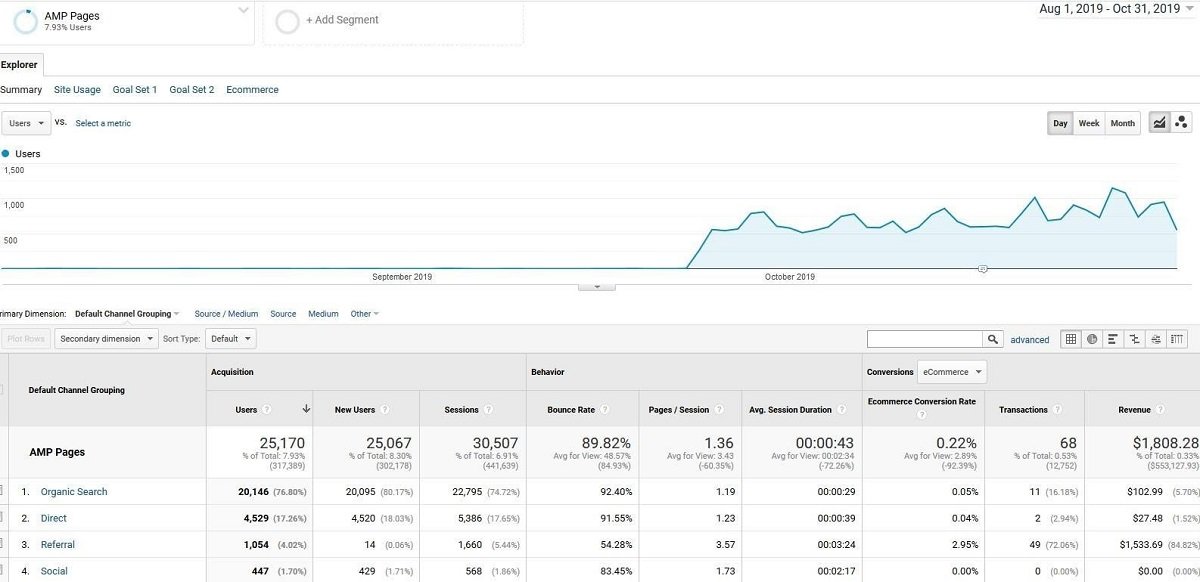Screen dimensions: 1200x582
Task: Open the Organic Search channel link
Action: pos(74,492)
